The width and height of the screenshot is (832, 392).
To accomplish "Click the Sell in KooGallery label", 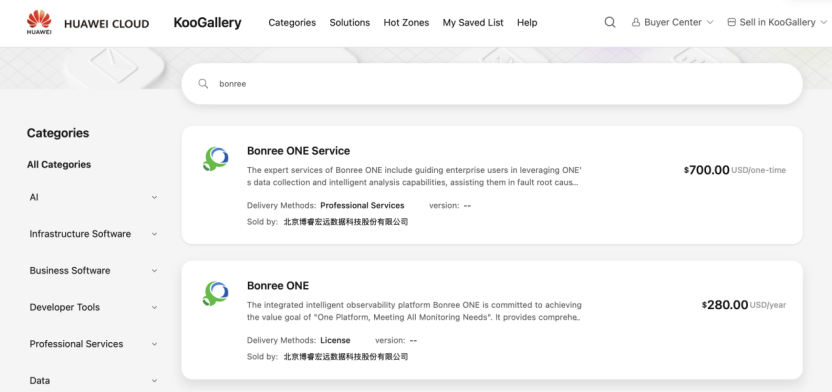I will tap(777, 23).
